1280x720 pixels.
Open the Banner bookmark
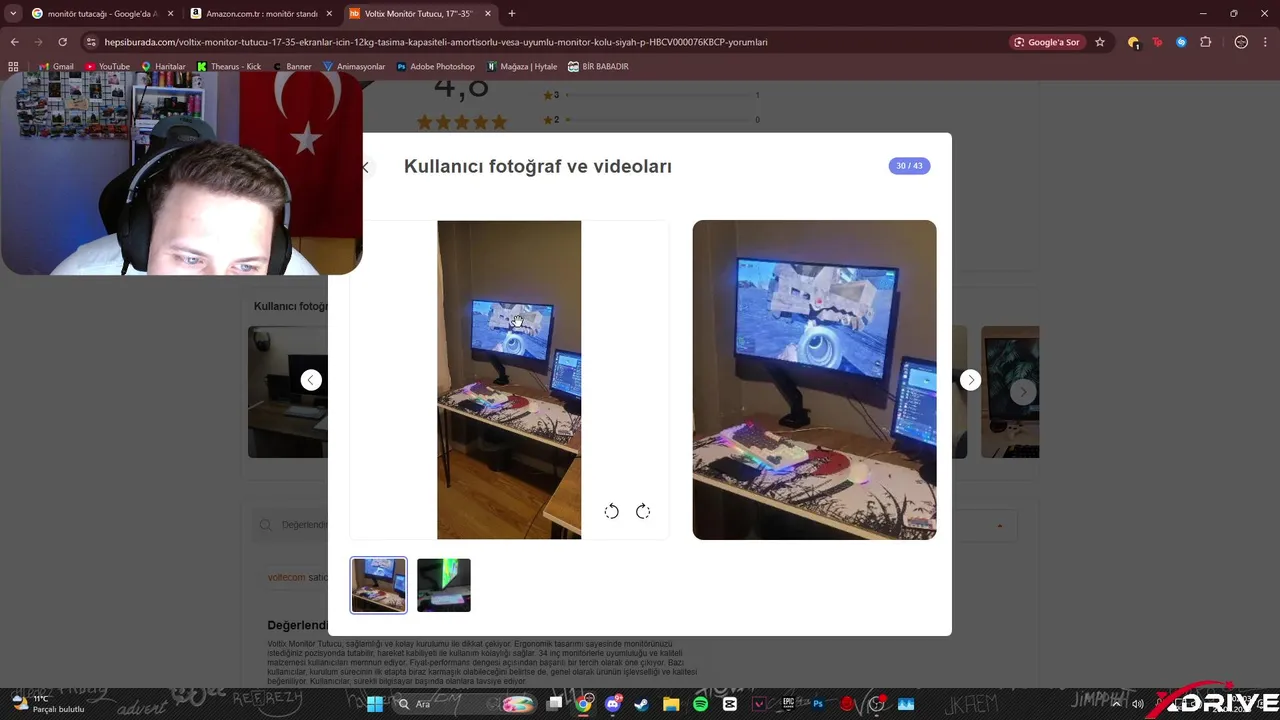click(292, 67)
